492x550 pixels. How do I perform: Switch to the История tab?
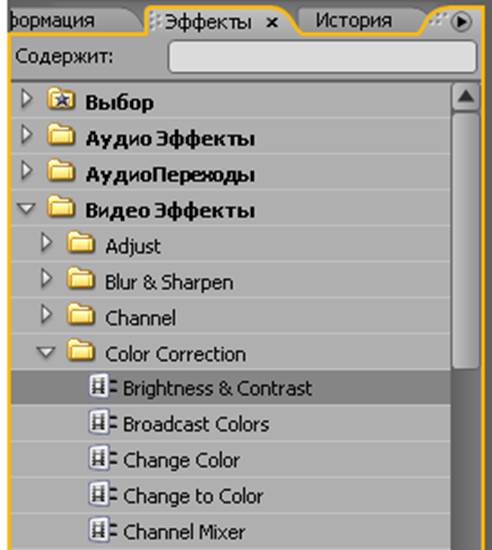tap(353, 20)
